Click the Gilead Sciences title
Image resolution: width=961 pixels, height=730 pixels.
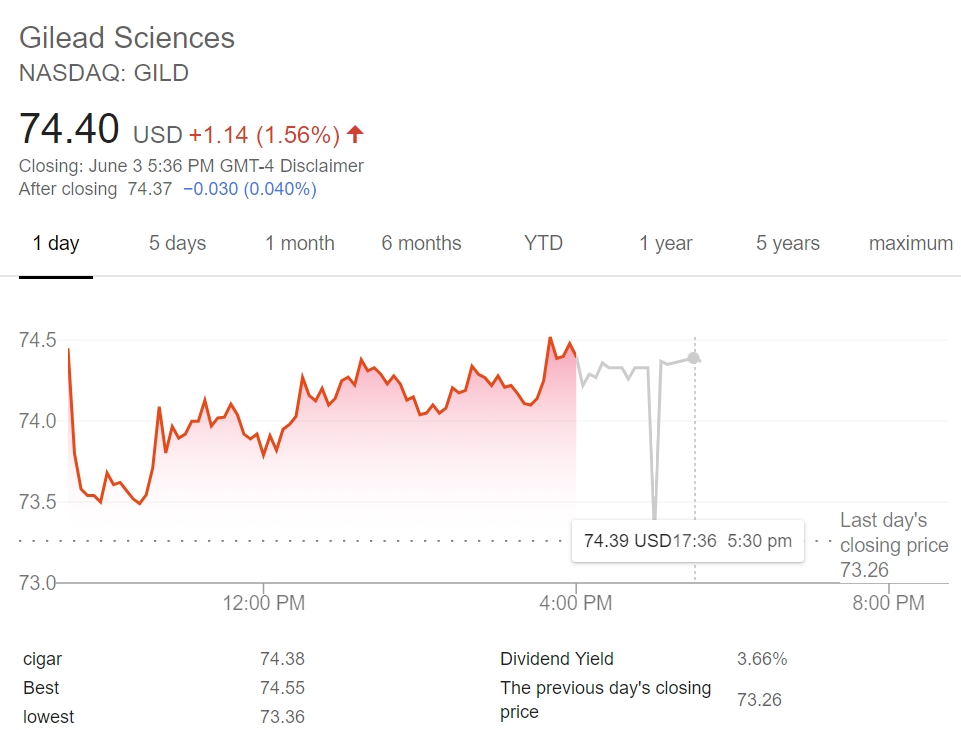[x=127, y=38]
